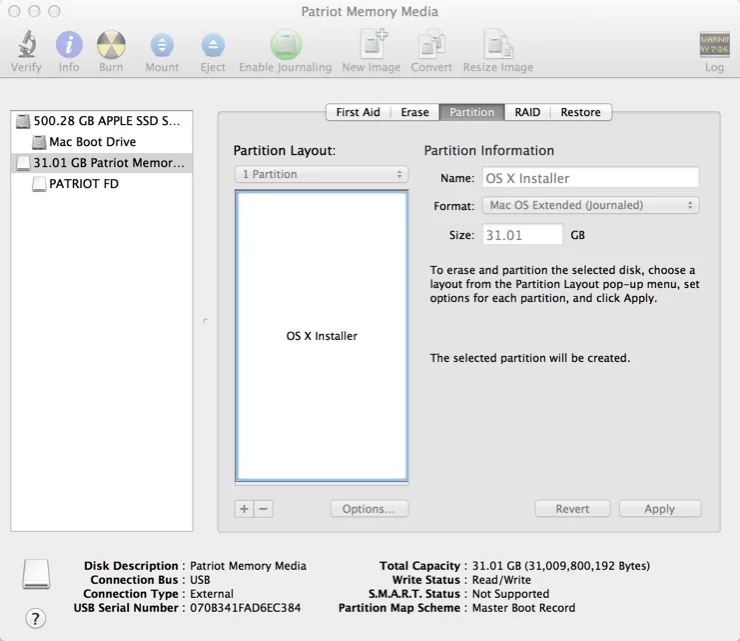Click Apply to create the partition
Viewport: 740px width, 641px height.
660,509
